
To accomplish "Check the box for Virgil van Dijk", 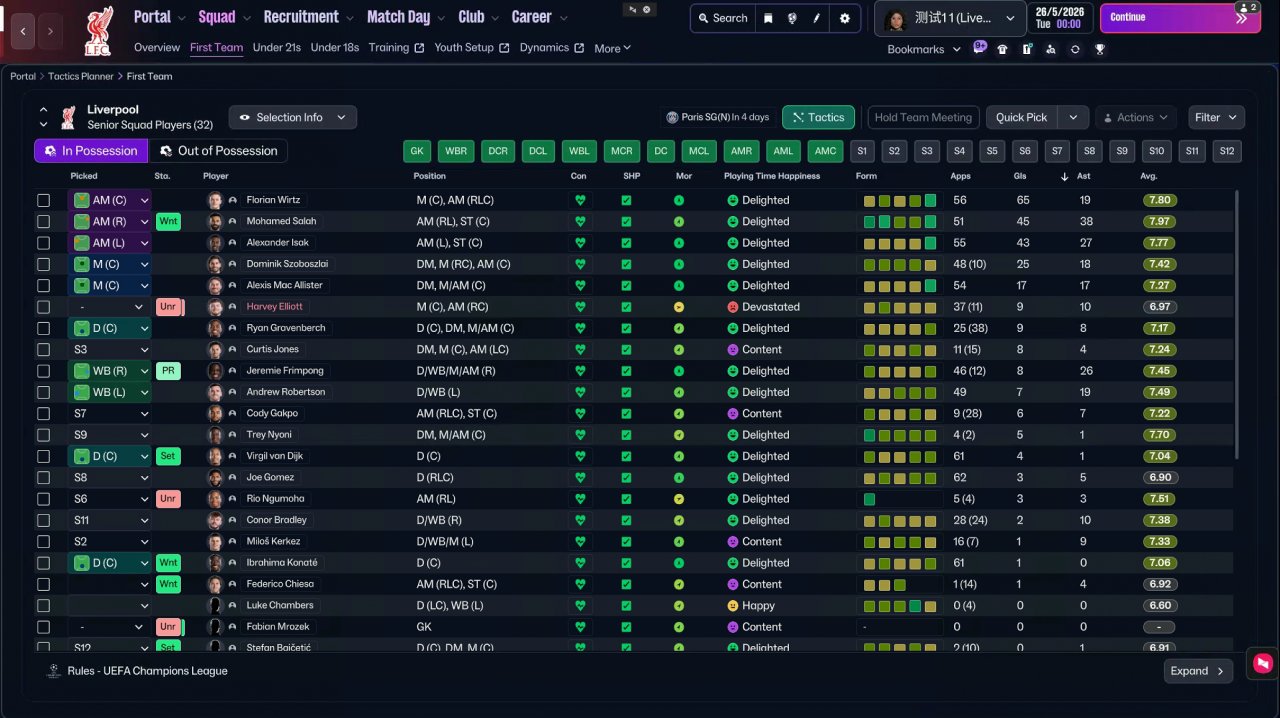I will (43, 456).
